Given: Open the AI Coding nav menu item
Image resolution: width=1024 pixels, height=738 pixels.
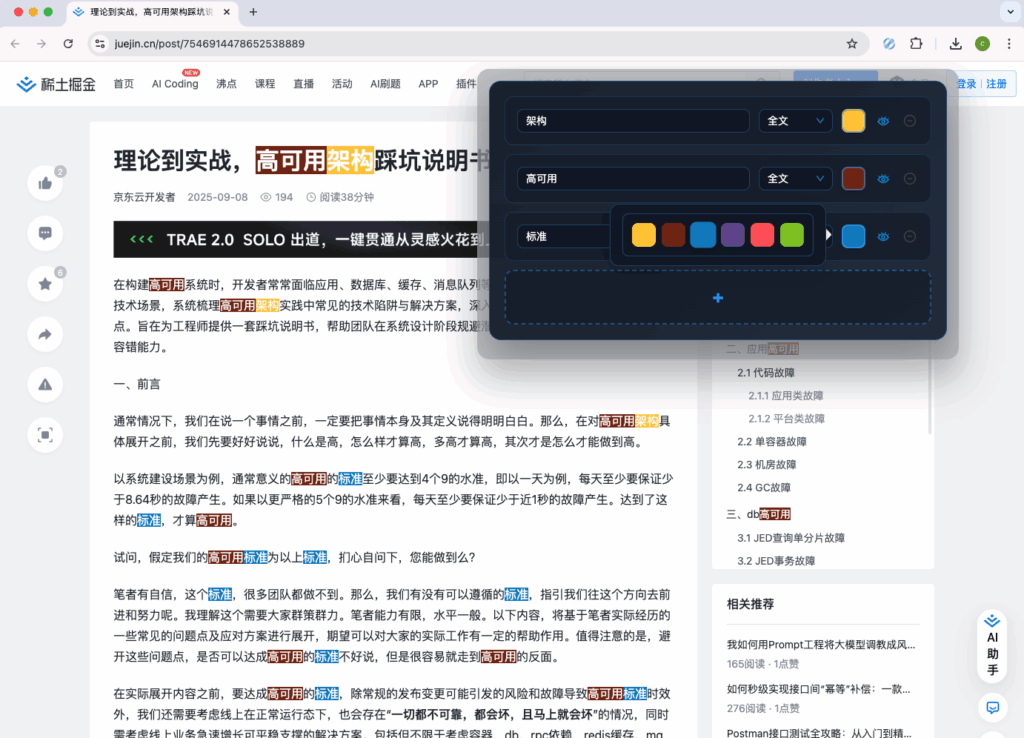Looking at the screenshot, I should click(174, 84).
